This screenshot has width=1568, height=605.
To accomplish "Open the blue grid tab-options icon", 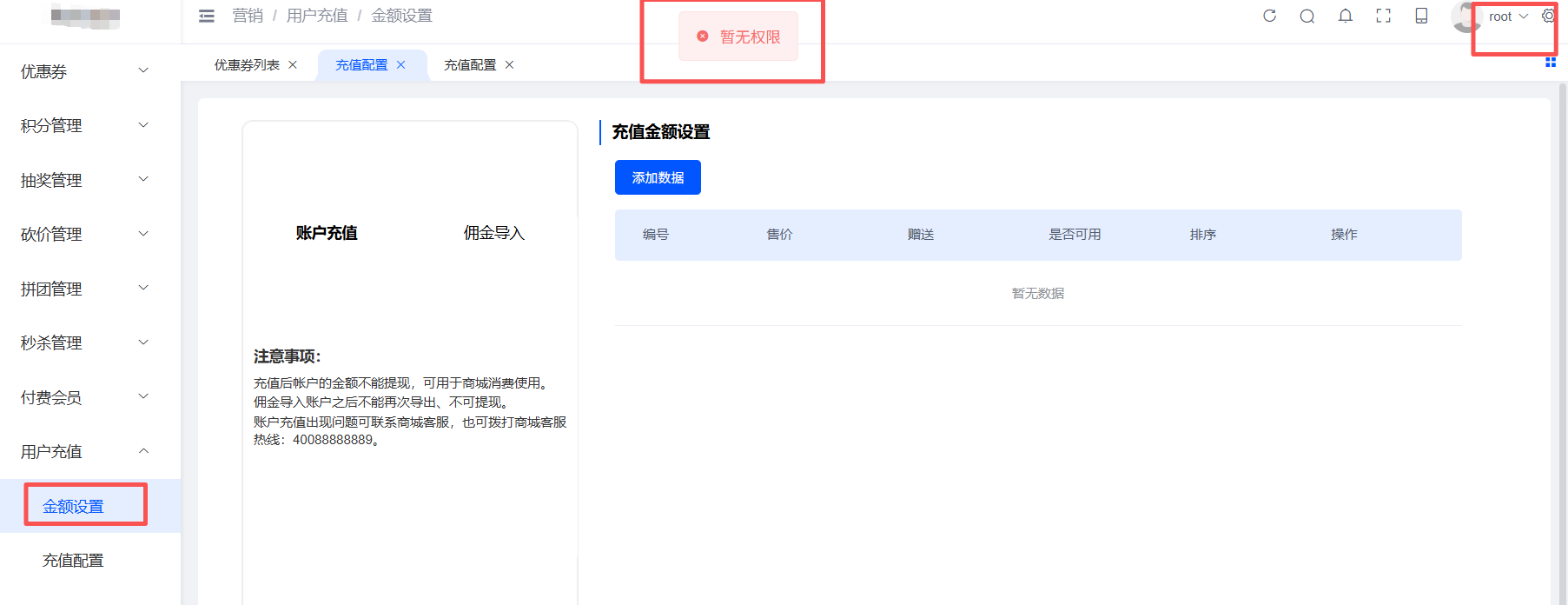I will pos(1551,63).
